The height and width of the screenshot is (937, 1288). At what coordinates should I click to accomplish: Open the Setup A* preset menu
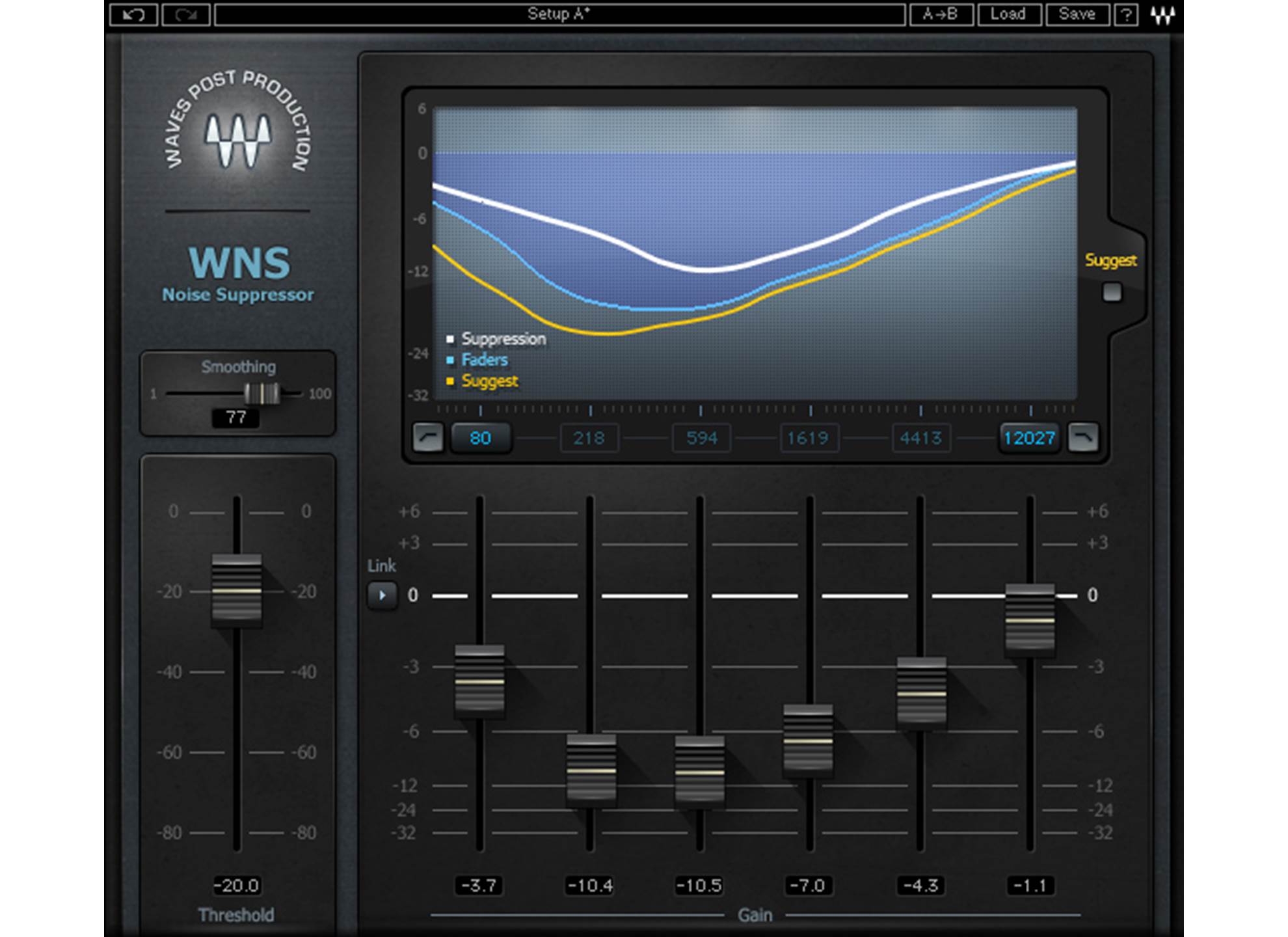pos(556,13)
